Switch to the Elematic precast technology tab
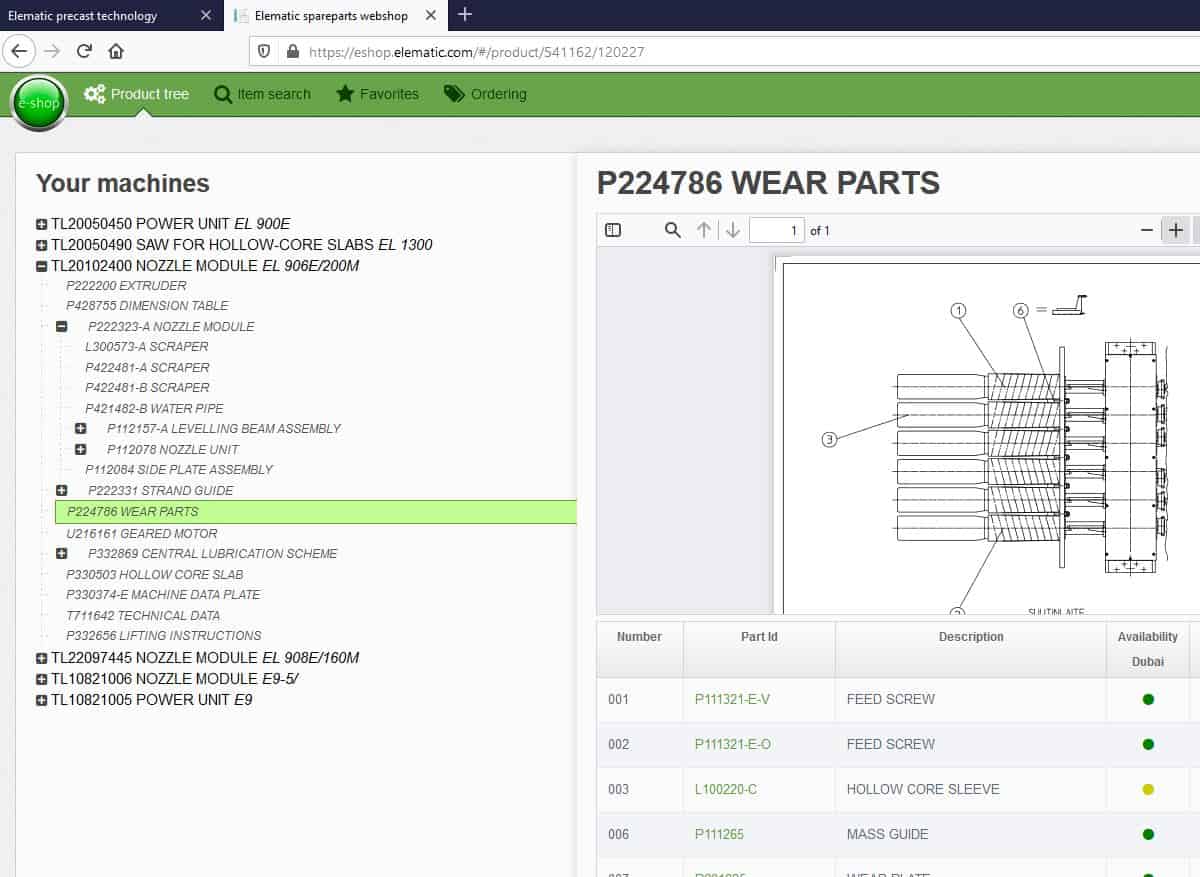This screenshot has height=877, width=1200. (x=82, y=15)
